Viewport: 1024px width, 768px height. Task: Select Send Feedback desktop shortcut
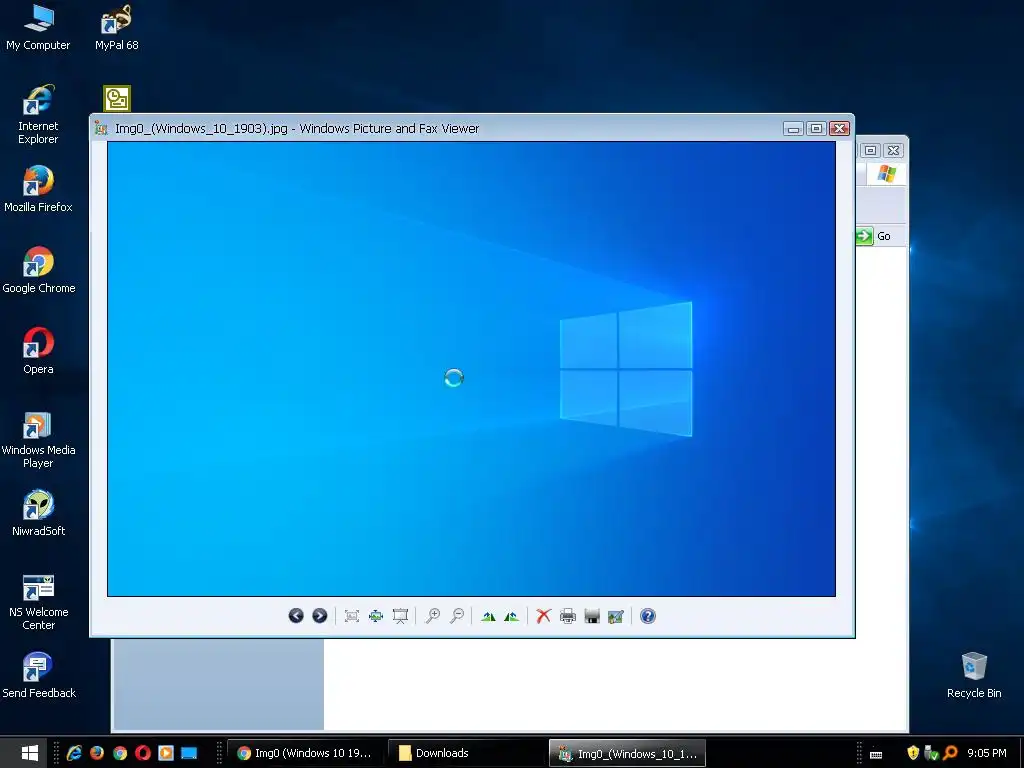(x=38, y=675)
